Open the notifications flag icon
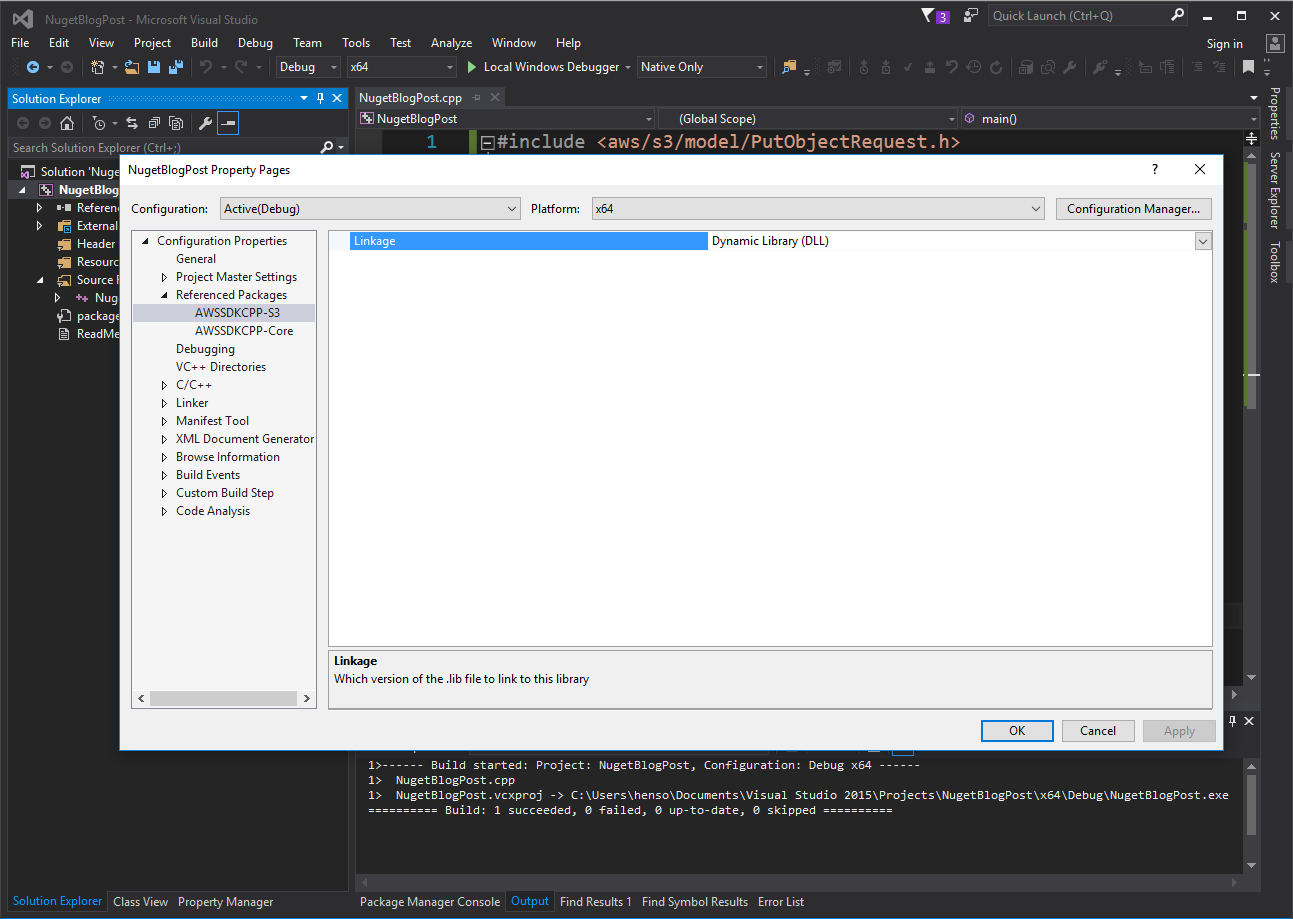1293x919 pixels. pos(927,15)
